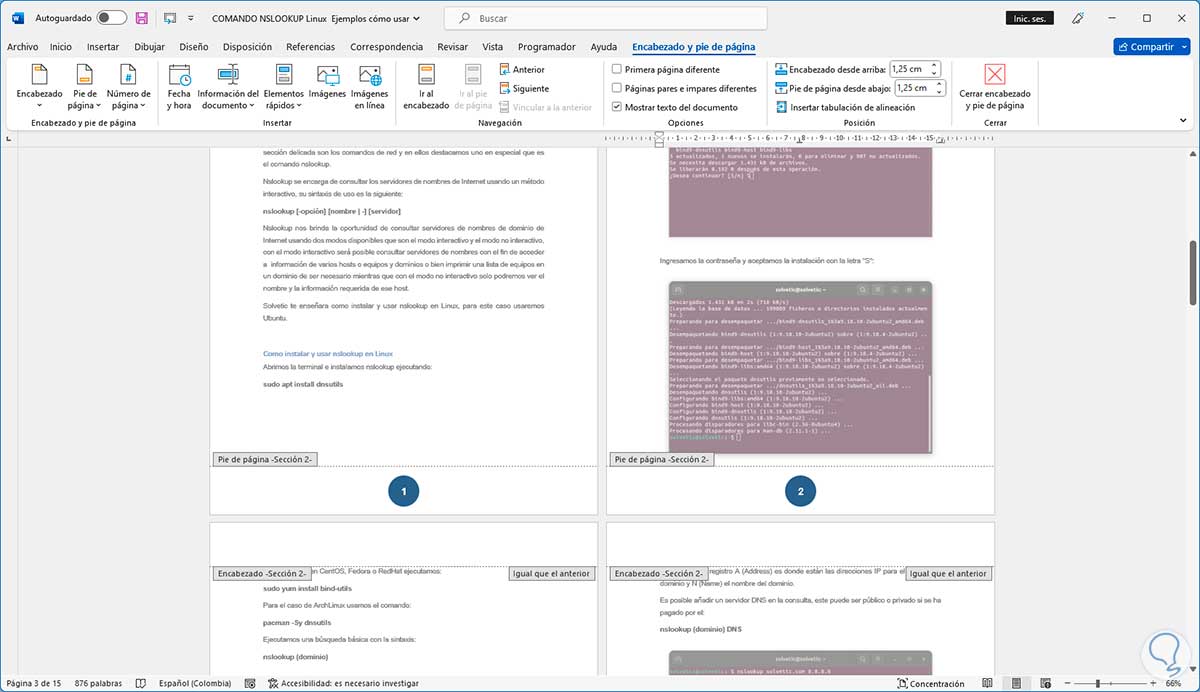Insert Imágenes en línea

click(x=369, y=86)
